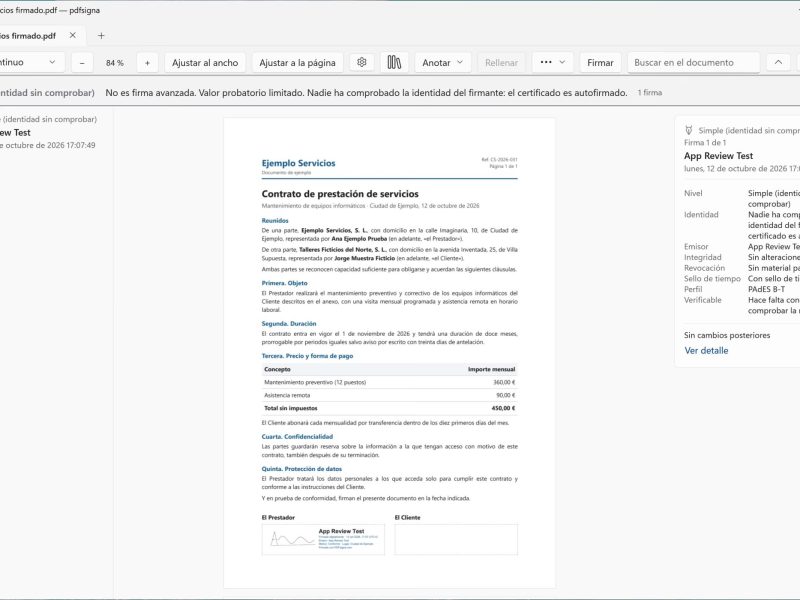Click 'Quinta. Protección de datos' heading
Image resolution: width=800 pixels, height=600 pixels.
pos(302,469)
